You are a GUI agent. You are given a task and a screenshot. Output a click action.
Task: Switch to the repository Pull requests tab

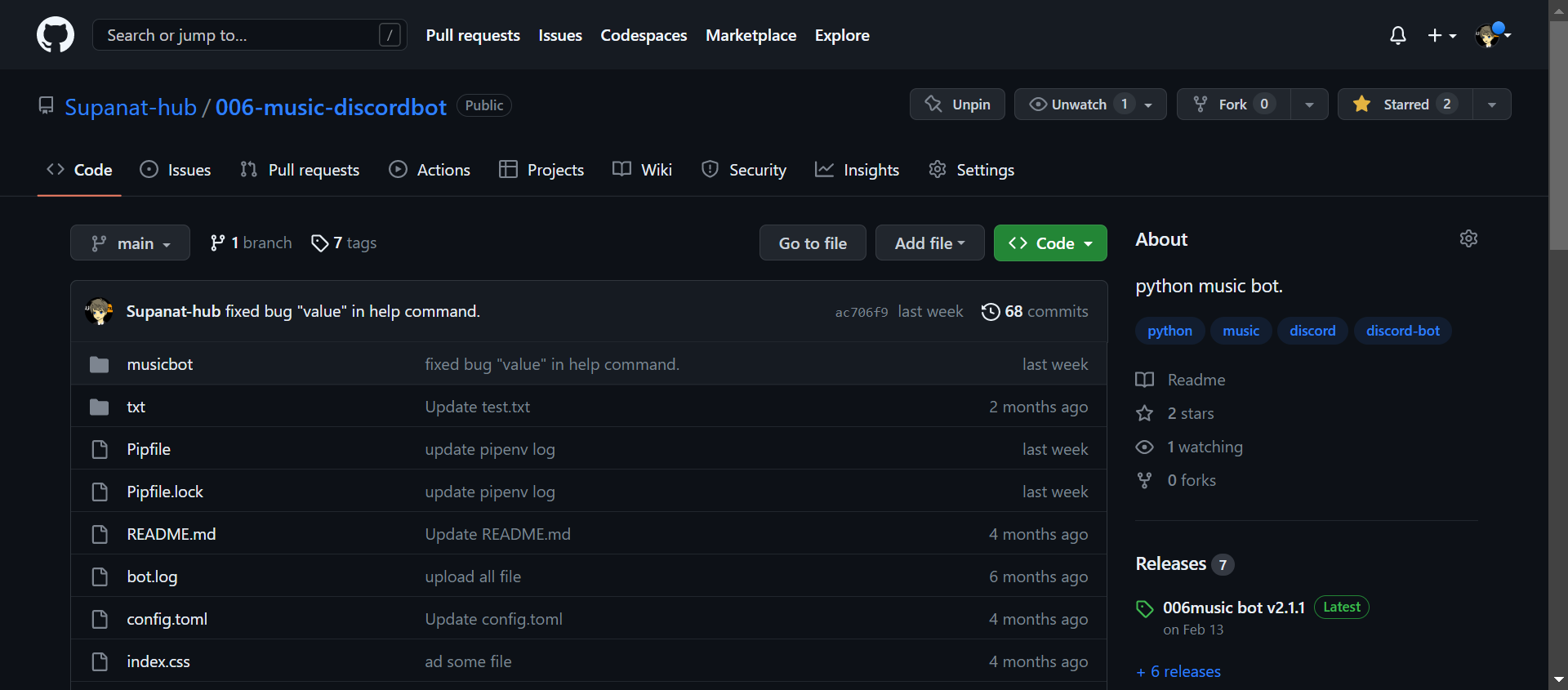(300, 170)
